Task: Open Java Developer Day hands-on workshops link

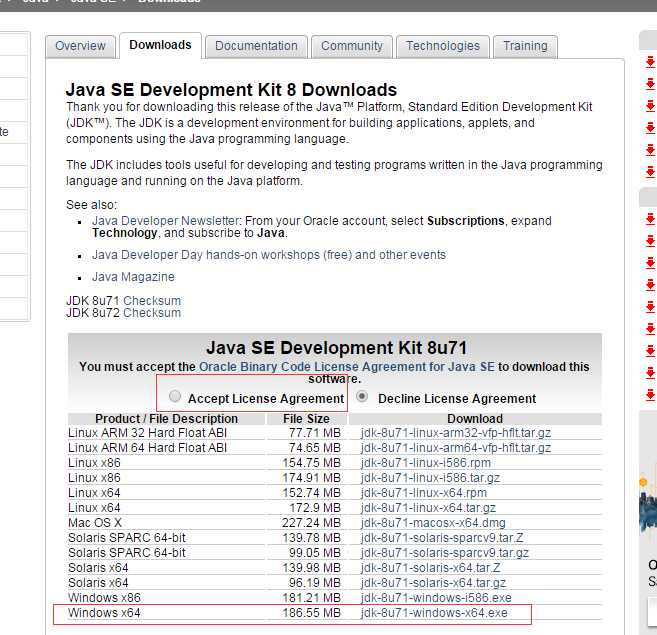Action: (x=269, y=255)
